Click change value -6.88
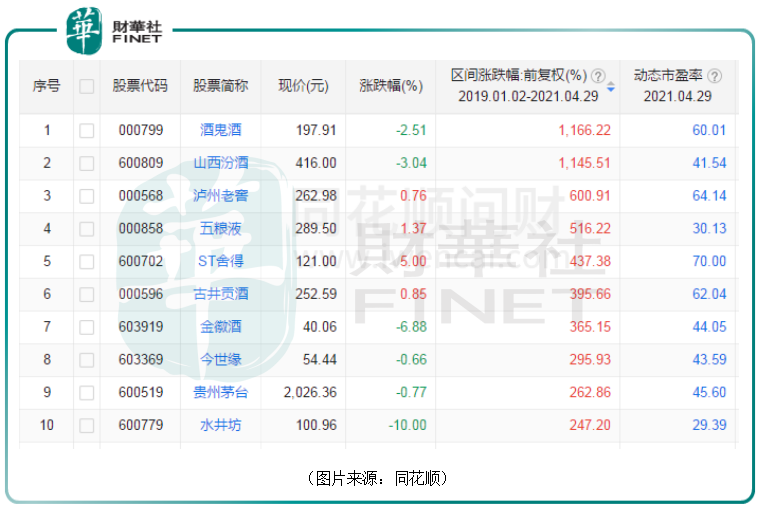The image size is (763, 508). pos(411,327)
